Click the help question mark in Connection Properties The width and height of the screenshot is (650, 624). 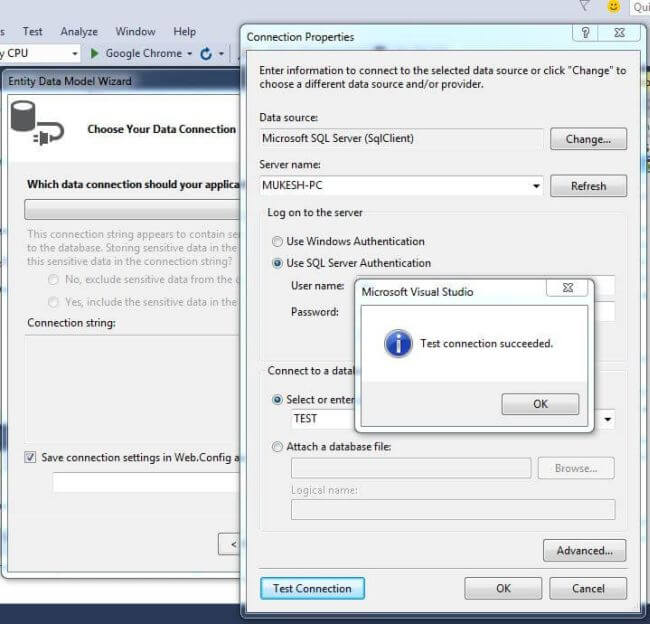(x=585, y=33)
